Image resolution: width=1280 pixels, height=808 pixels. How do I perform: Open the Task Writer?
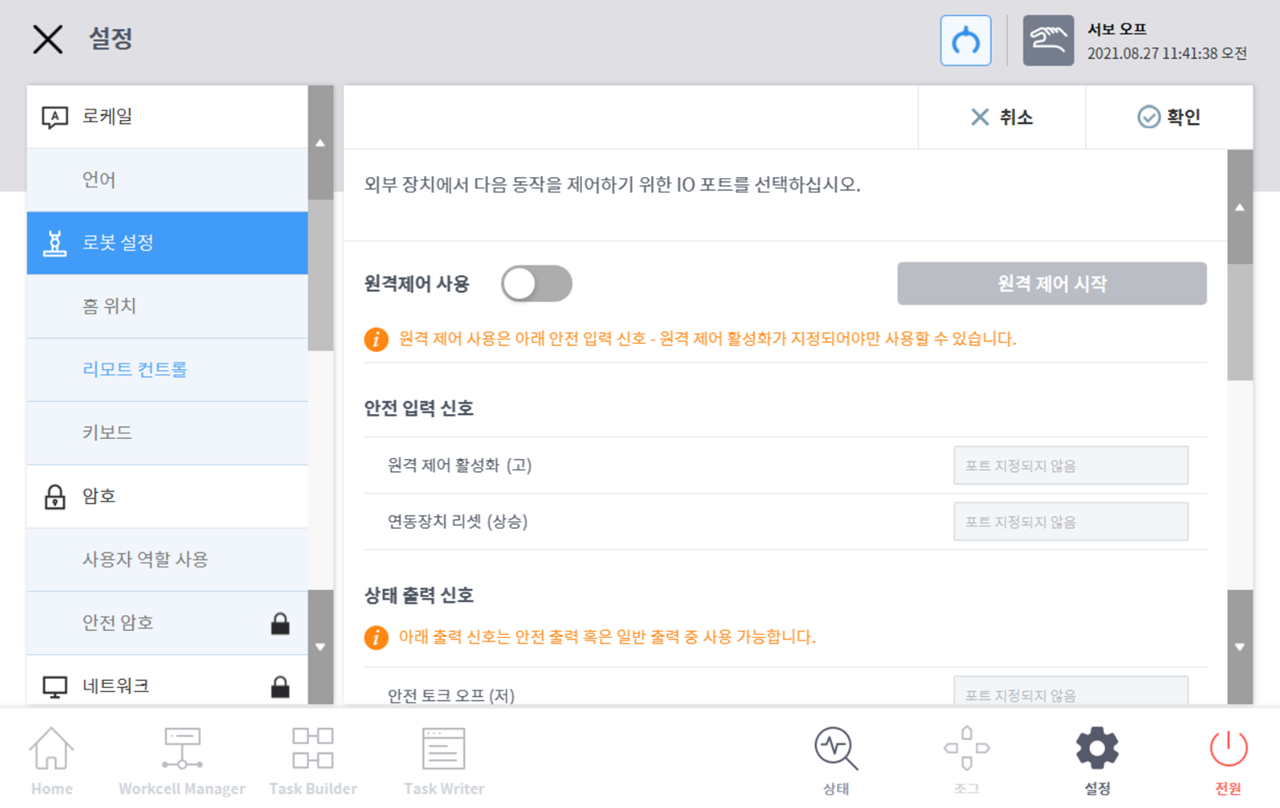[443, 758]
